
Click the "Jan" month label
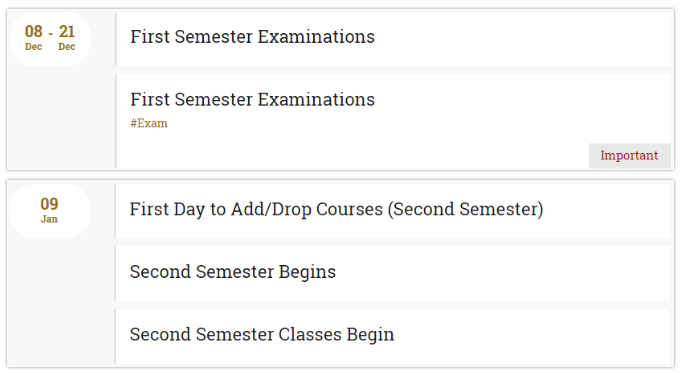49,219
